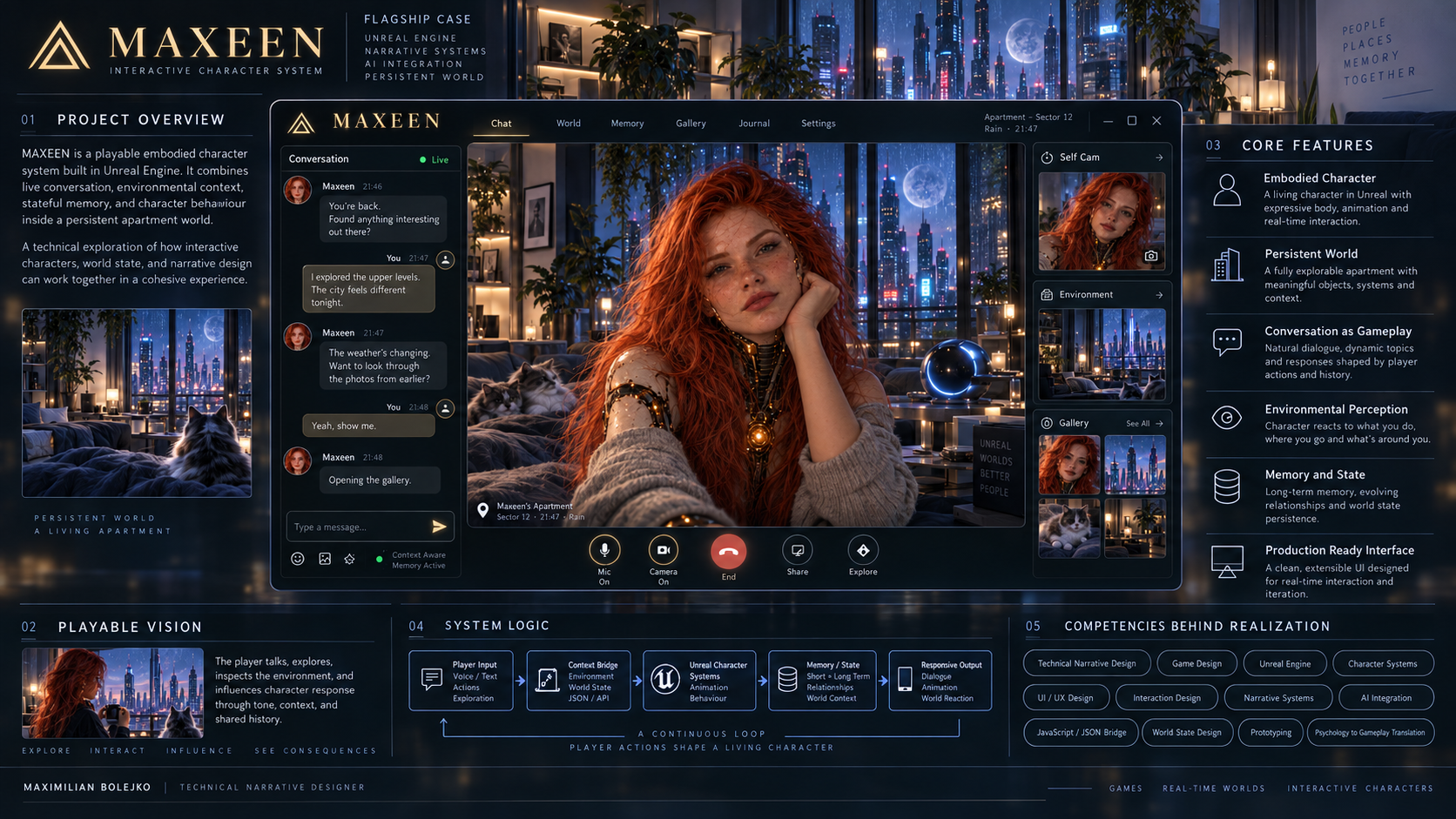Screen dimensions: 1456x819
Task: Click the Context Bridge box in System Logic
Action: [578, 681]
